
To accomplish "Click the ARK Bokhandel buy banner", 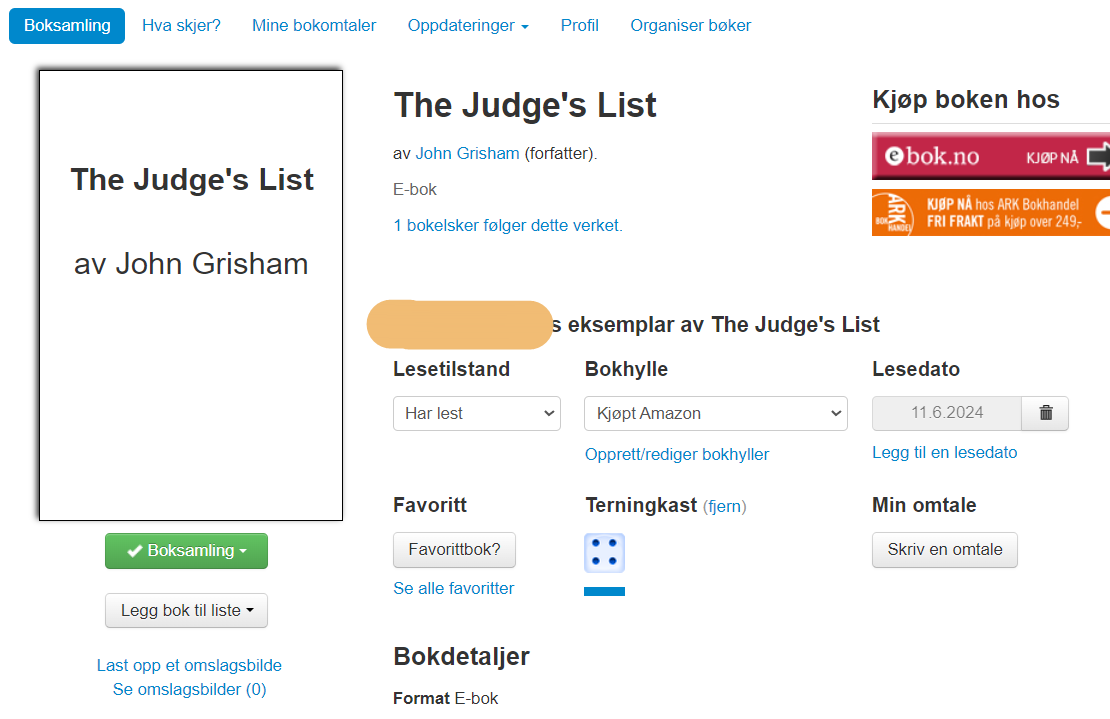I will [x=990, y=212].
